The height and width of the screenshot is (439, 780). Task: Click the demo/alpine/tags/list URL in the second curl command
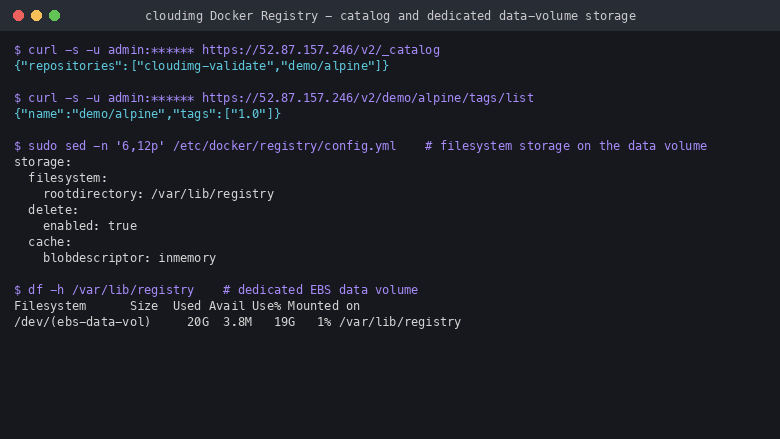point(368,97)
